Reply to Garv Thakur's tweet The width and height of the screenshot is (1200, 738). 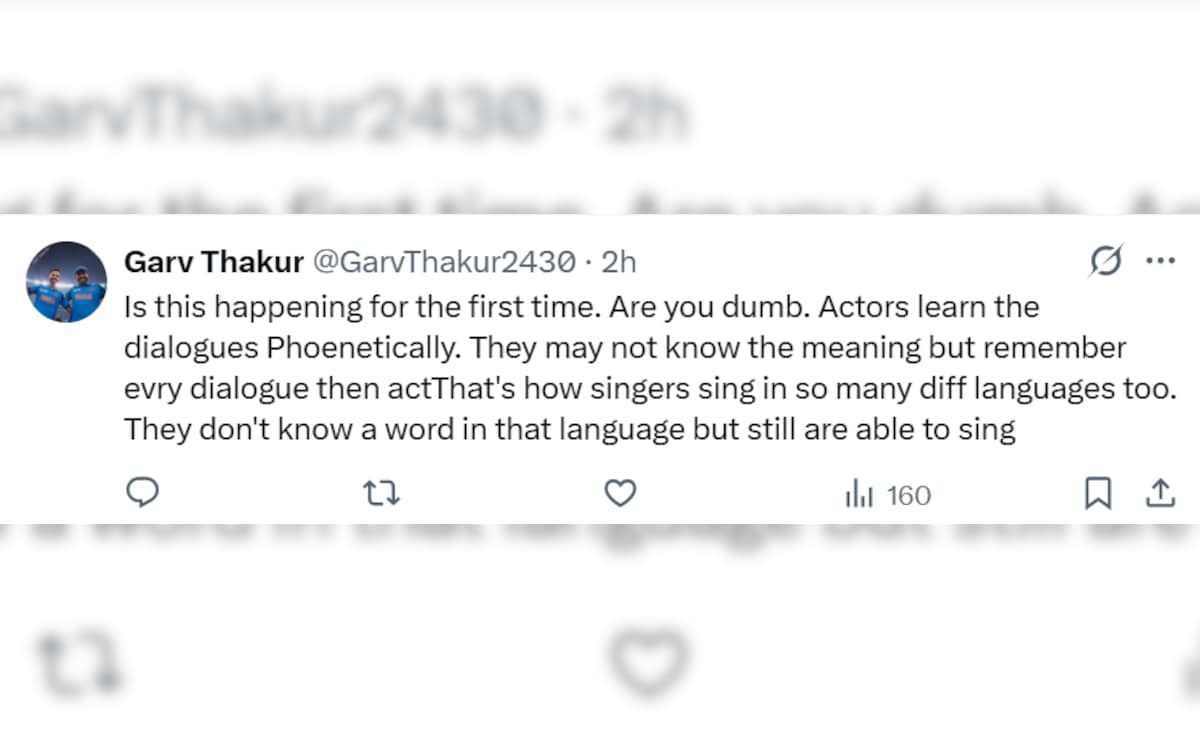pyautogui.click(x=143, y=493)
